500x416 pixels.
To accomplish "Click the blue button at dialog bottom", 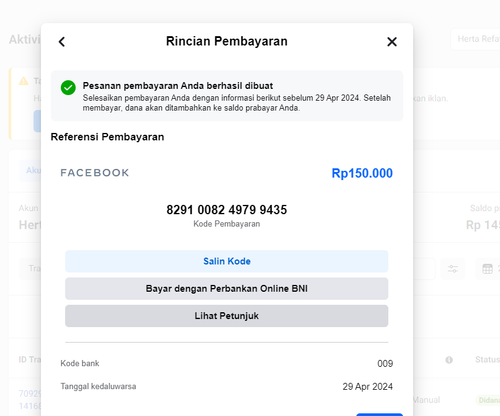I will pyautogui.click(x=379, y=415).
